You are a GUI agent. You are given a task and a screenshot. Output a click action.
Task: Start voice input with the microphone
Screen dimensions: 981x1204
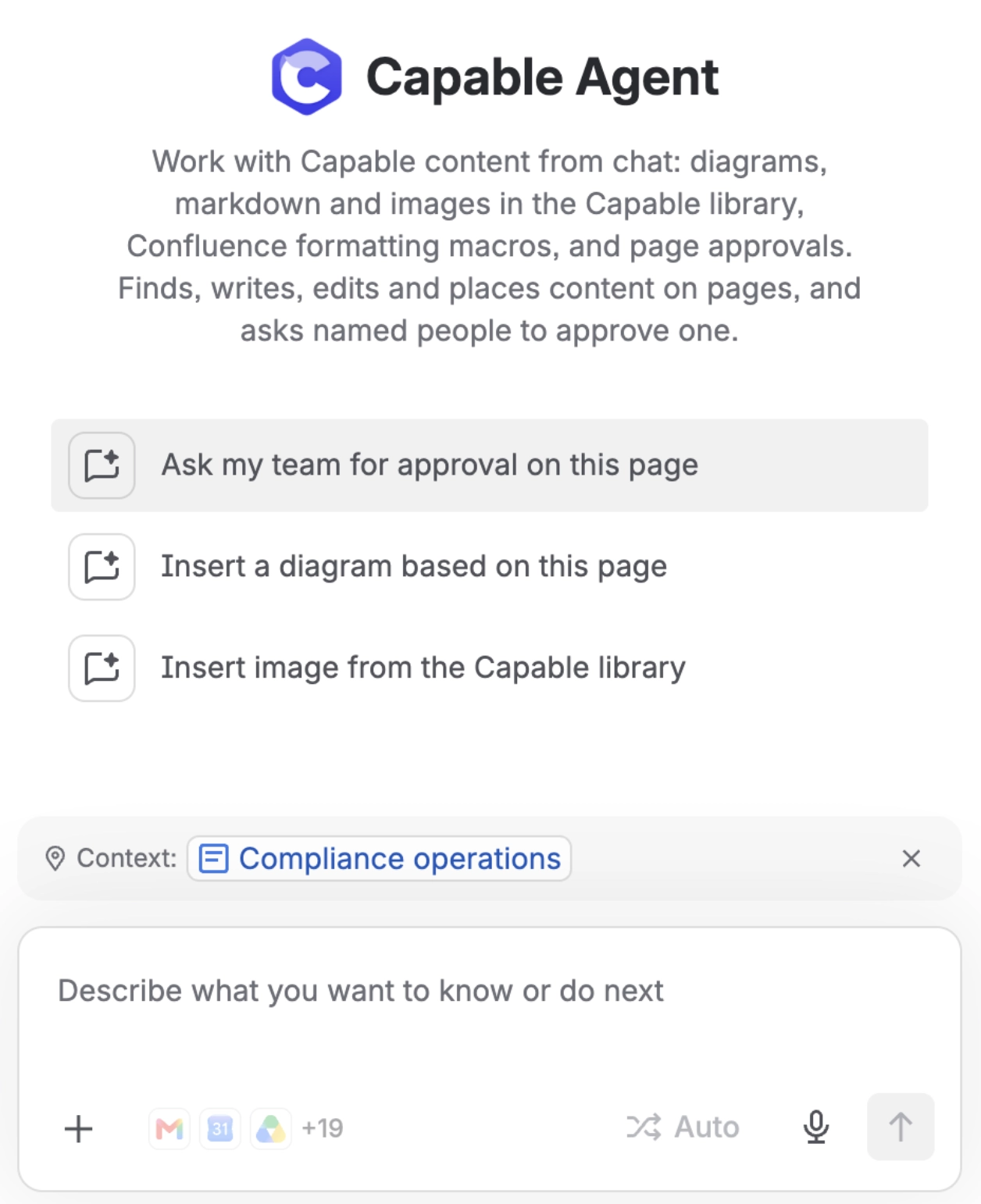[816, 1127]
